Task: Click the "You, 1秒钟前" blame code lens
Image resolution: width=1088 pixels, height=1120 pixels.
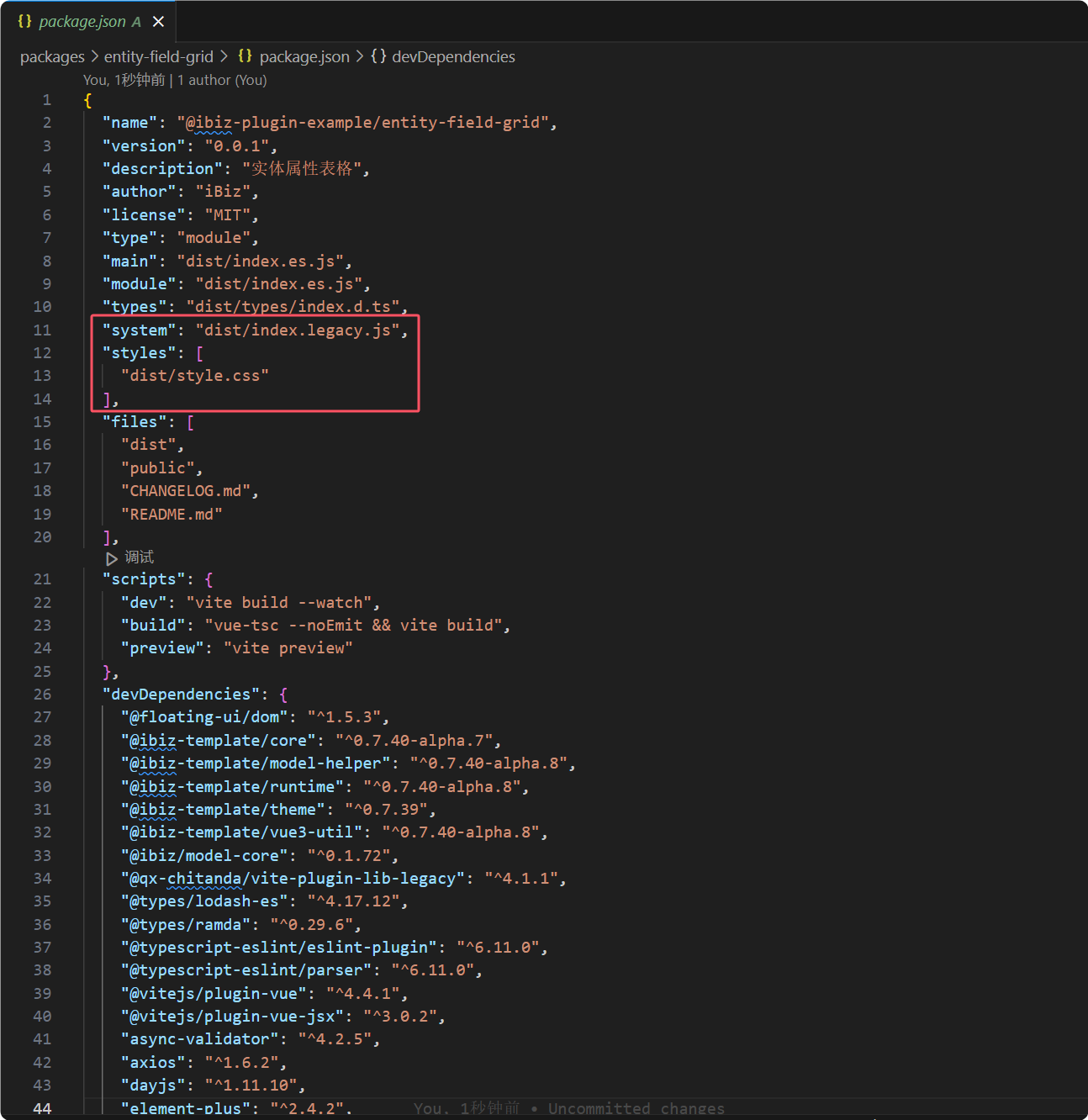Action: [124, 80]
